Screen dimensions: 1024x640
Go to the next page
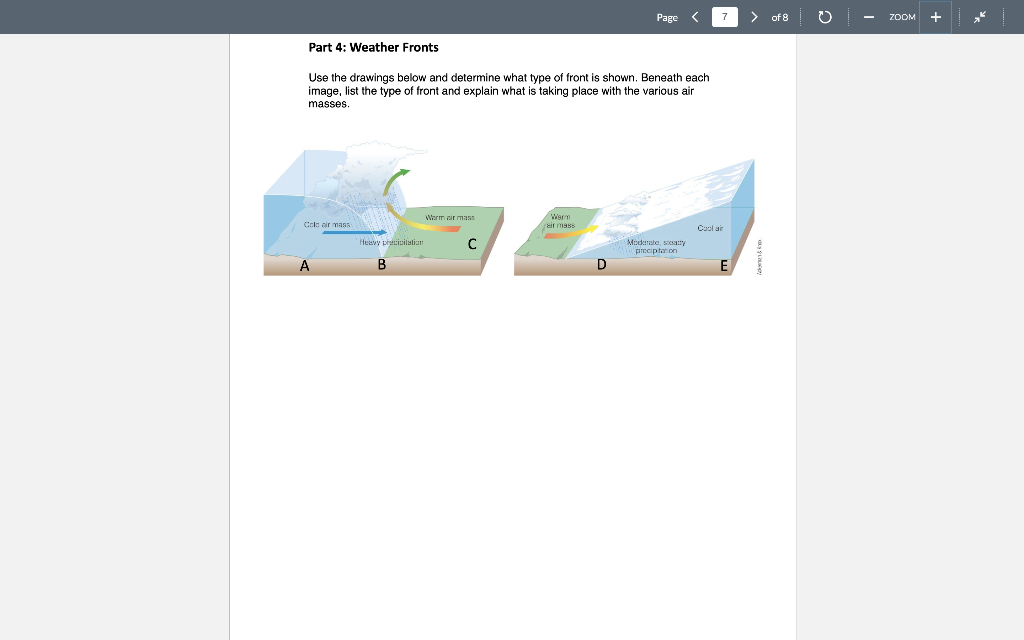[753, 16]
